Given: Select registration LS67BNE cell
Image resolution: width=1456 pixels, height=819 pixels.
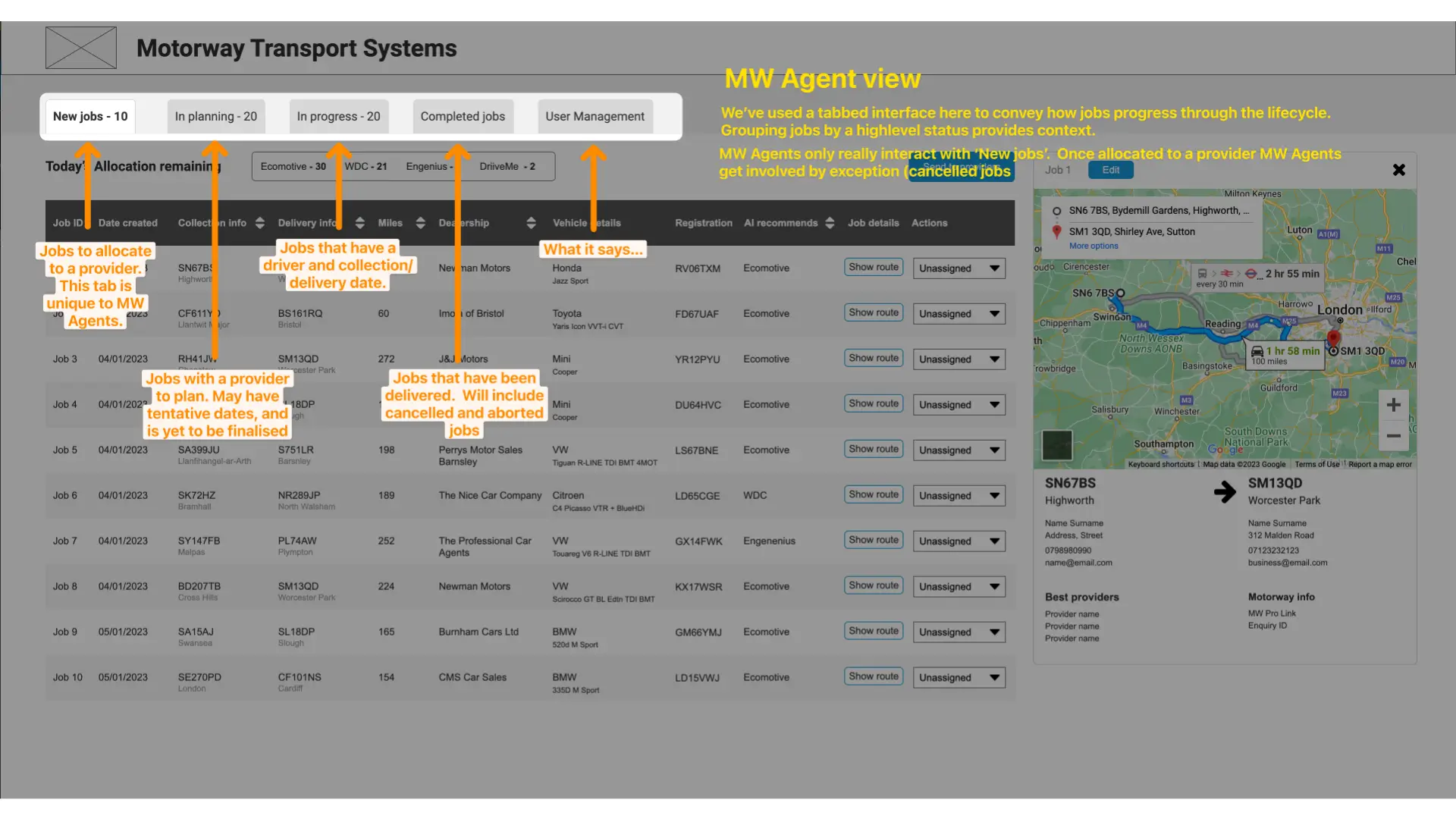Looking at the screenshot, I should [697, 450].
